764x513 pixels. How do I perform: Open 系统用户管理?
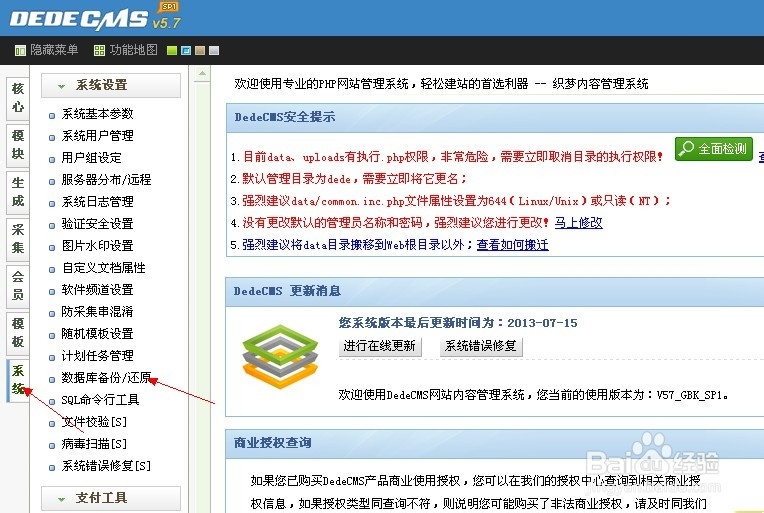click(x=97, y=136)
